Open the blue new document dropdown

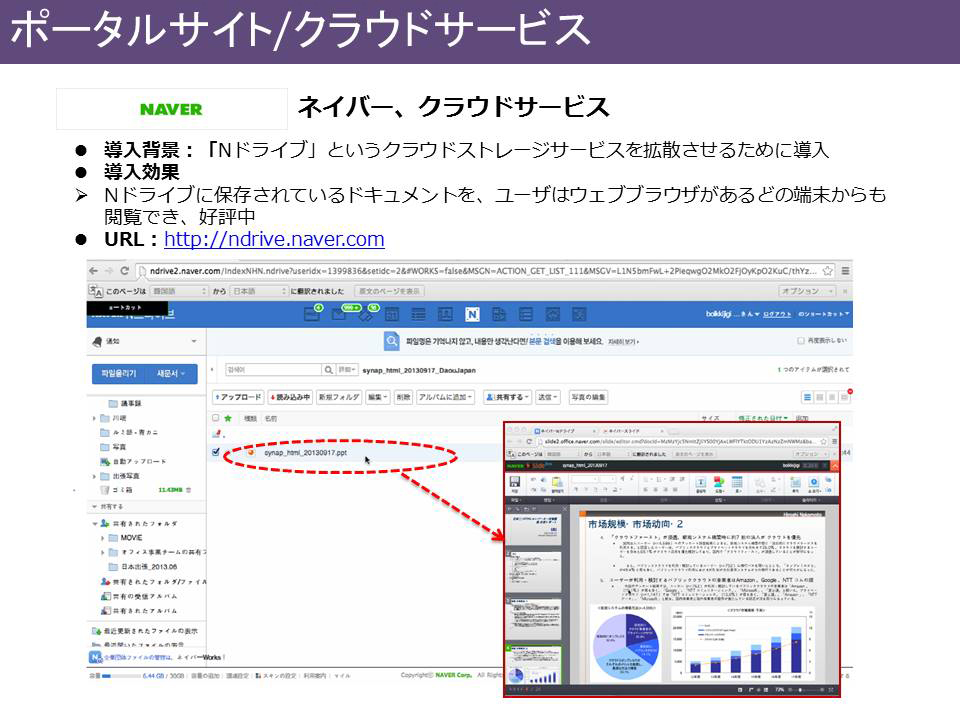click(171, 373)
